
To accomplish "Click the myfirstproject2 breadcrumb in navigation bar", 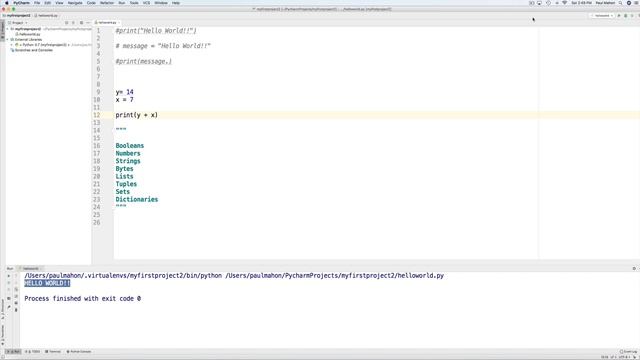I will (18, 16).
